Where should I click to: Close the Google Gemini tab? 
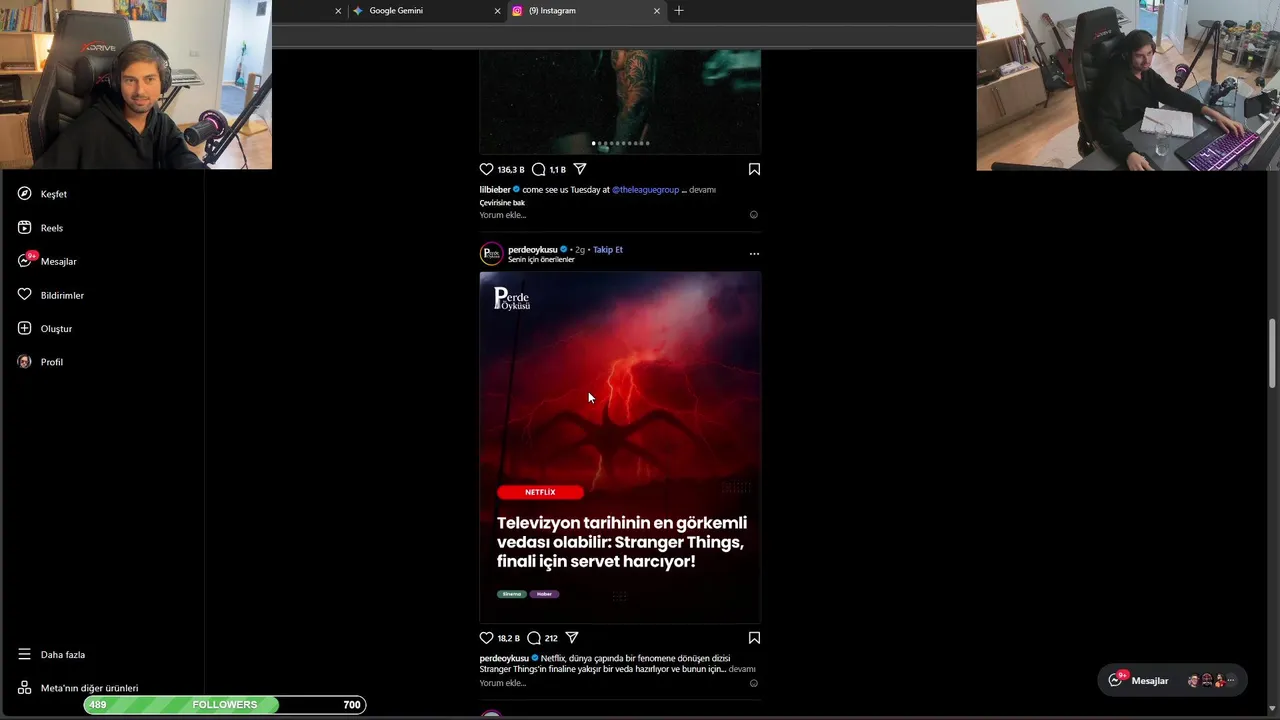497,11
